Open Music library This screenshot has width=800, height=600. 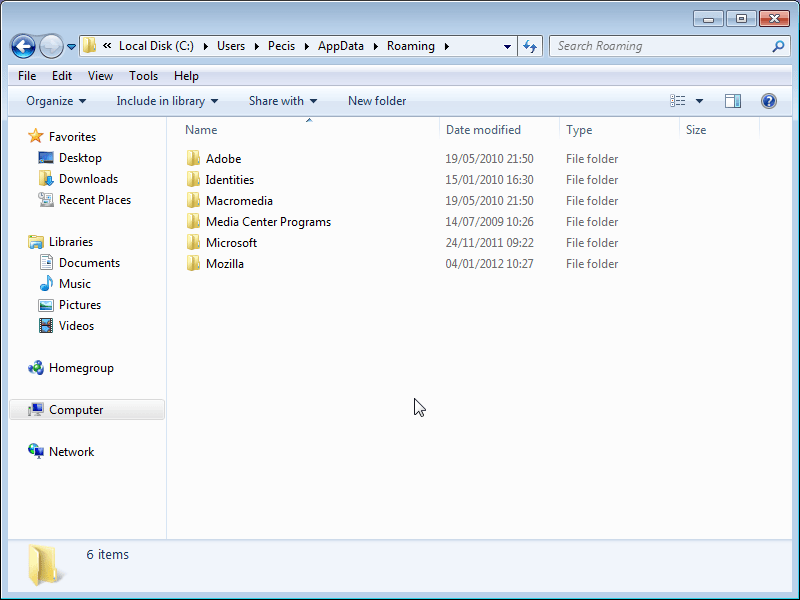pos(74,283)
